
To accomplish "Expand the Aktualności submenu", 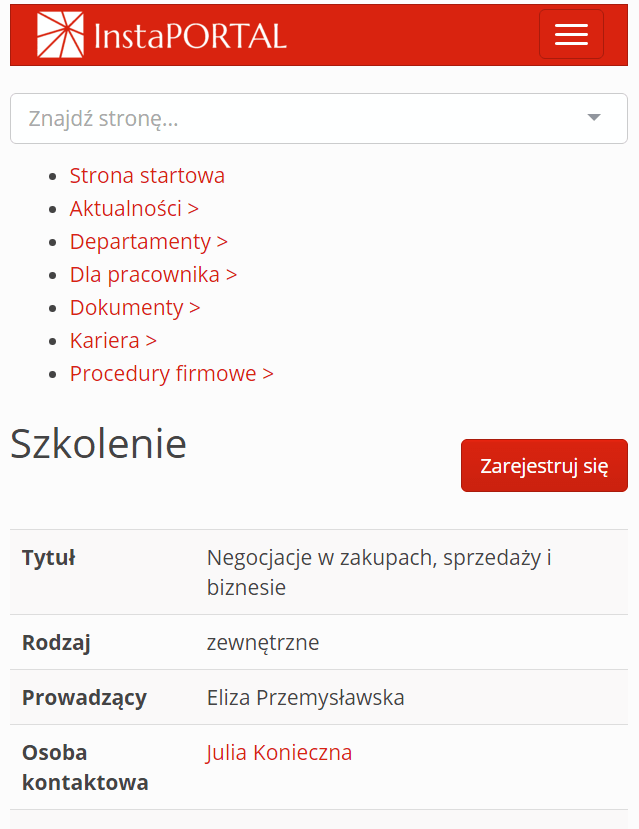I will coord(194,208).
